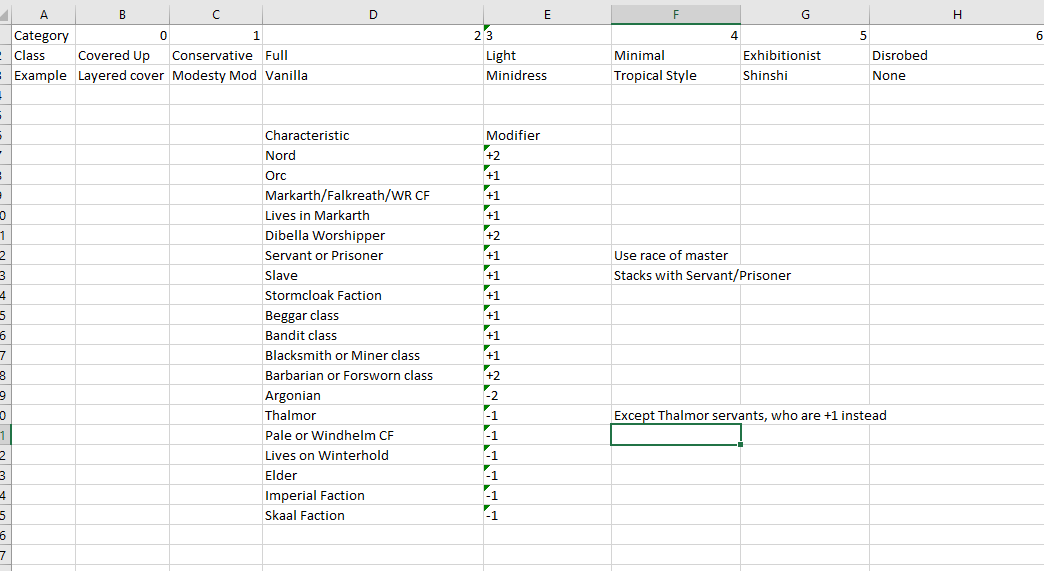Click 'Stacks with Servant/Prisoner' note
The width and height of the screenshot is (1044, 571).
click(702, 275)
